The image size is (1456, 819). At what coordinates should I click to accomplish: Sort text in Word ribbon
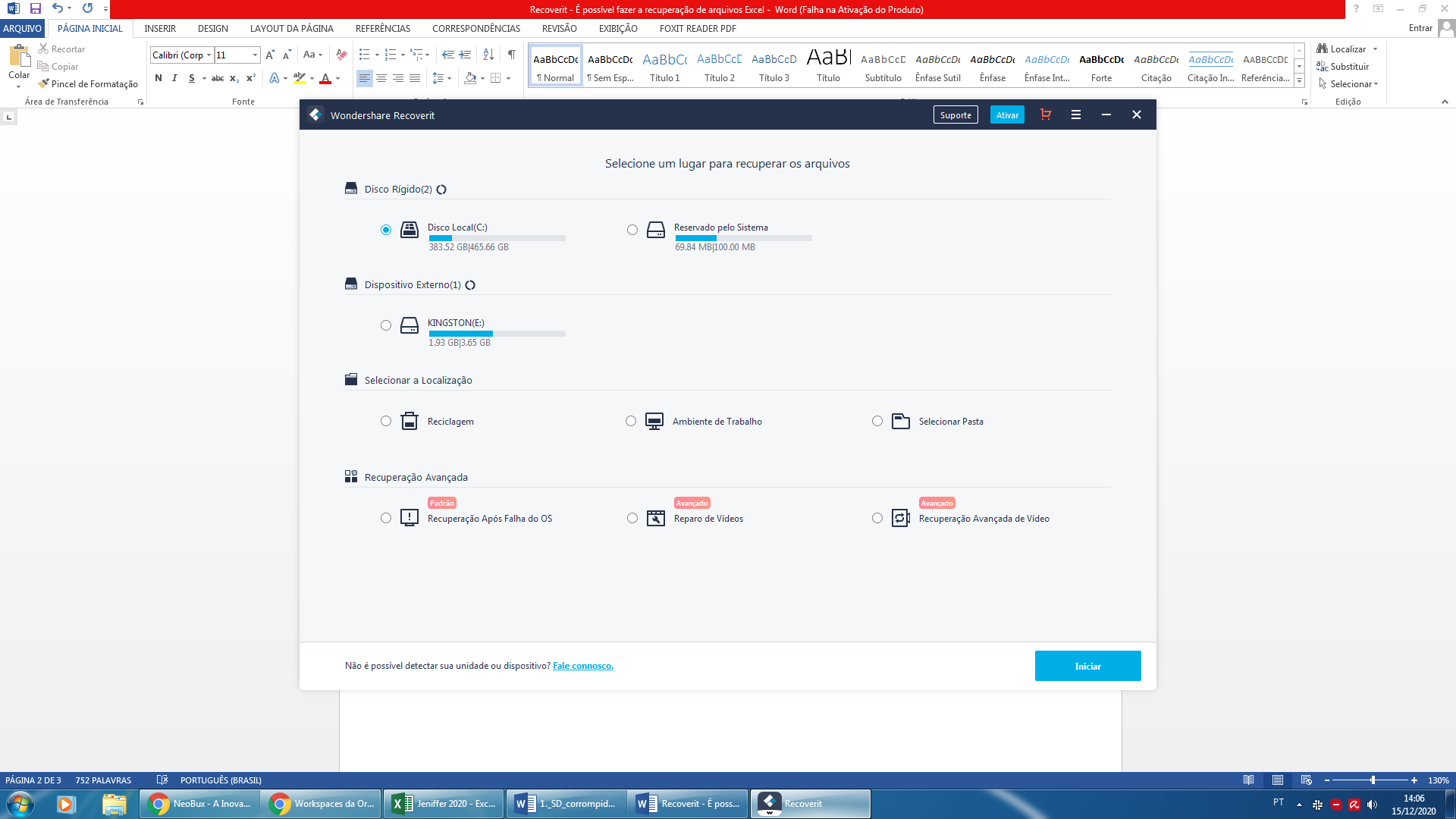[x=488, y=55]
